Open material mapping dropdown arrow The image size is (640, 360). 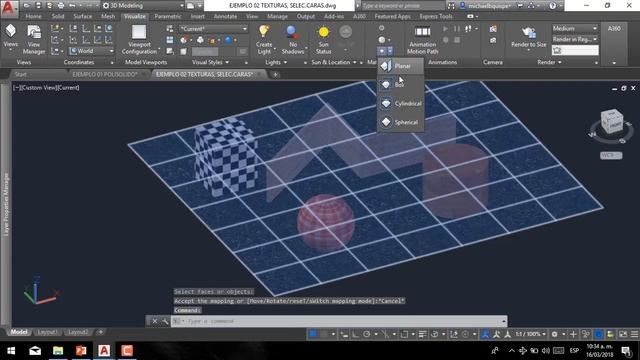point(390,51)
